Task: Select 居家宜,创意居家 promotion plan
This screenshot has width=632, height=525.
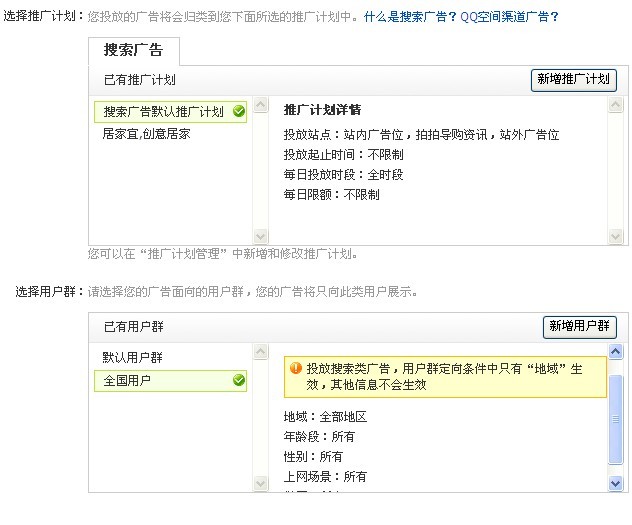Action: coord(146,133)
